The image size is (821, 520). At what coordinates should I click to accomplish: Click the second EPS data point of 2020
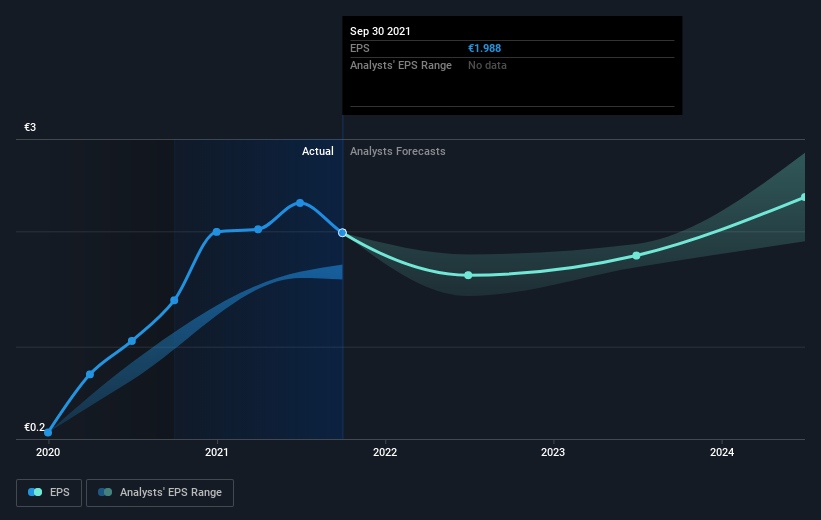(90, 374)
